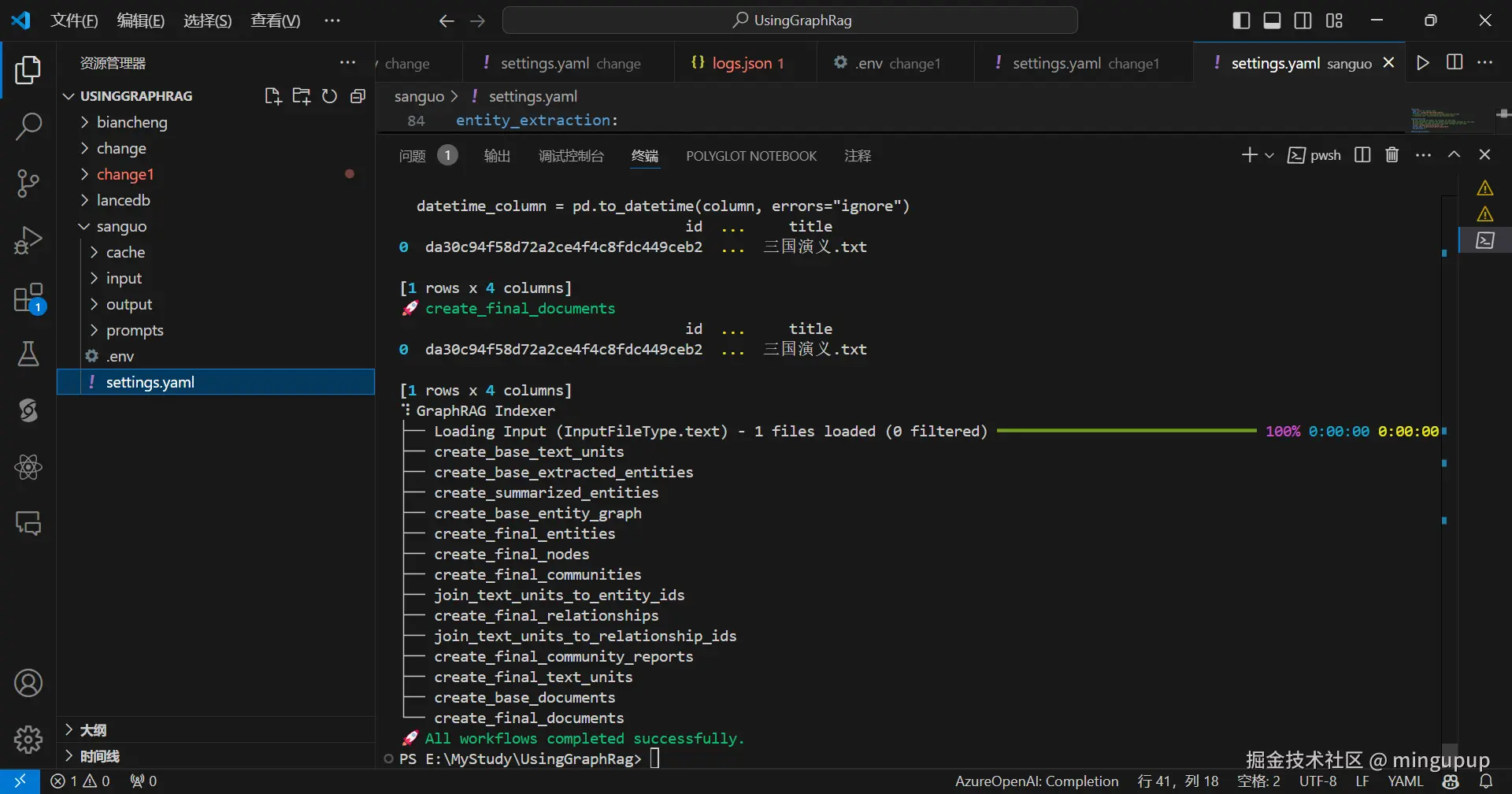The image size is (1512, 794).
Task: Open the Search view in activity bar
Action: (x=28, y=126)
